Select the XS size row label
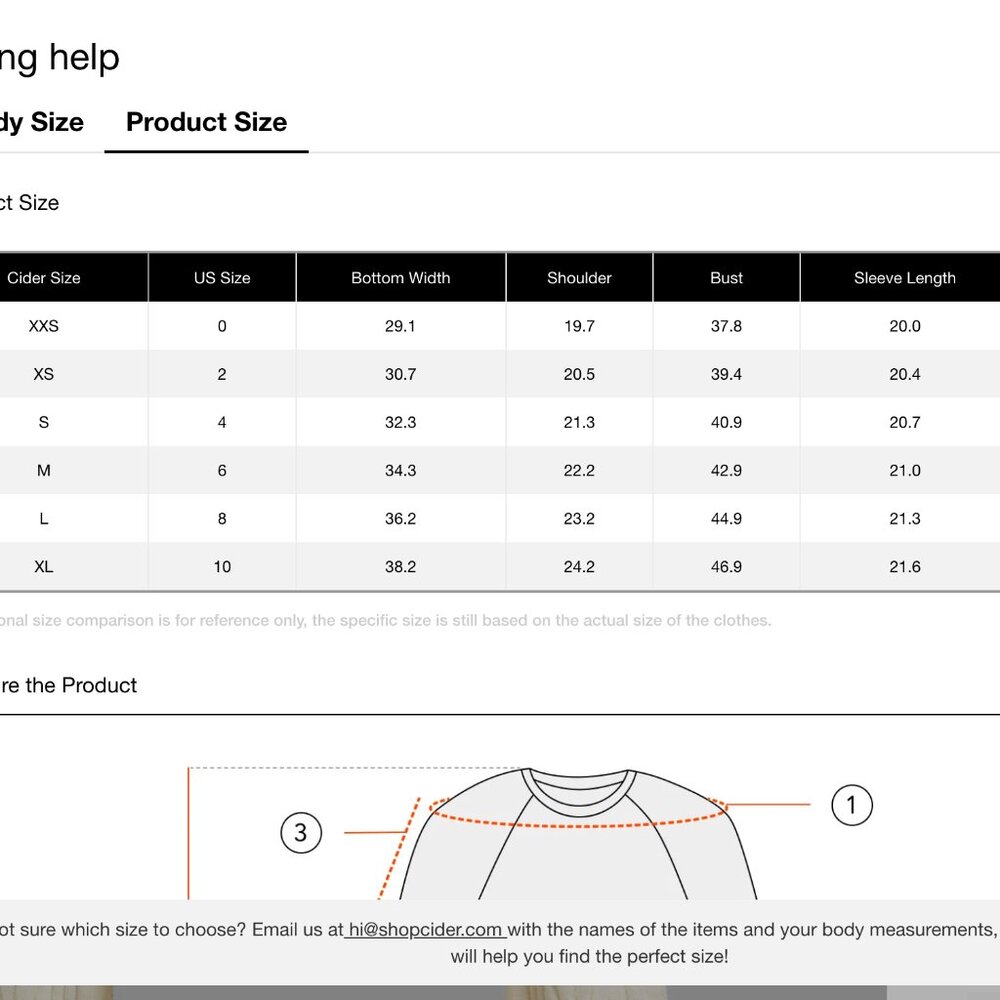Image resolution: width=1000 pixels, height=1000 pixels. click(x=43, y=374)
